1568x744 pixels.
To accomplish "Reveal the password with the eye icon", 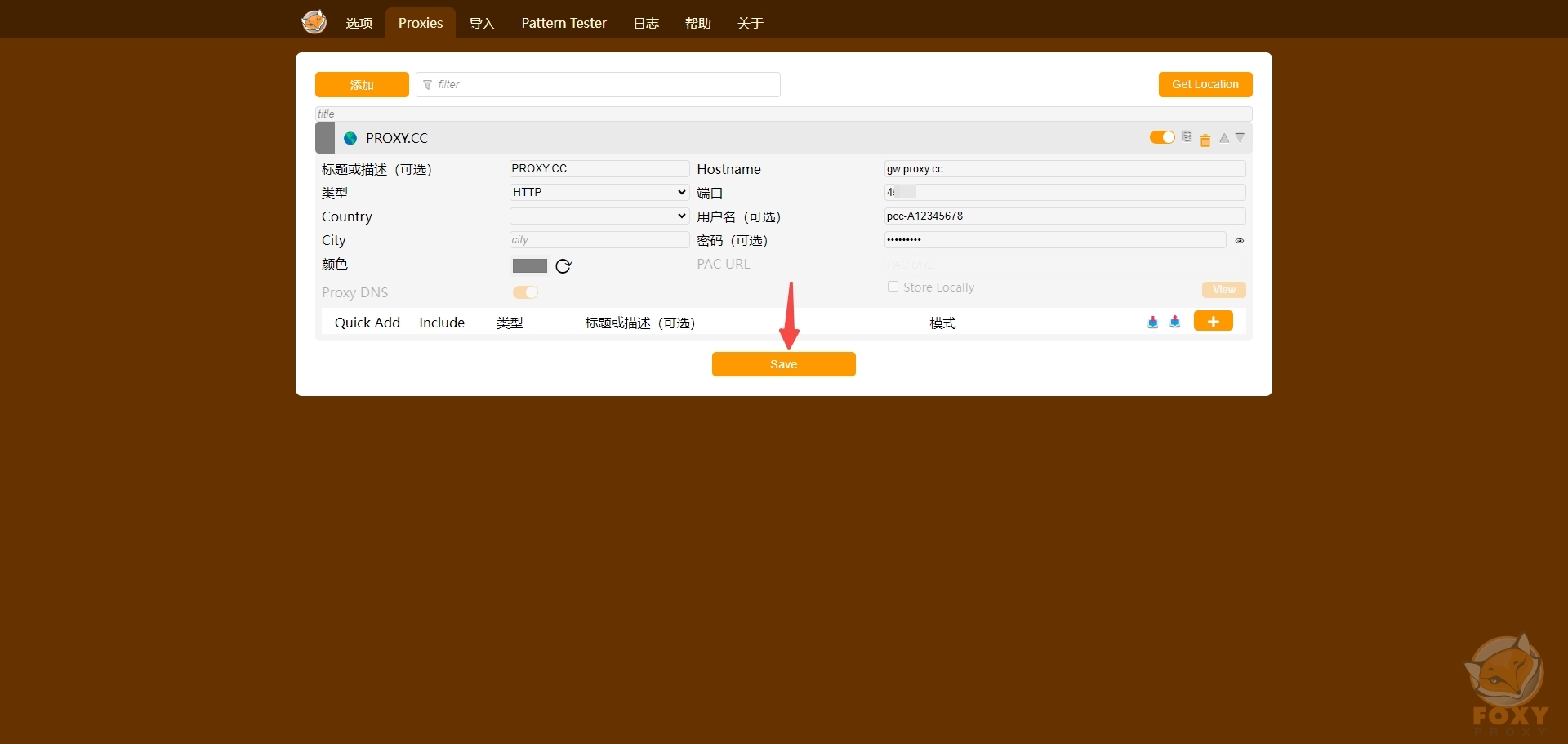I will coord(1240,241).
